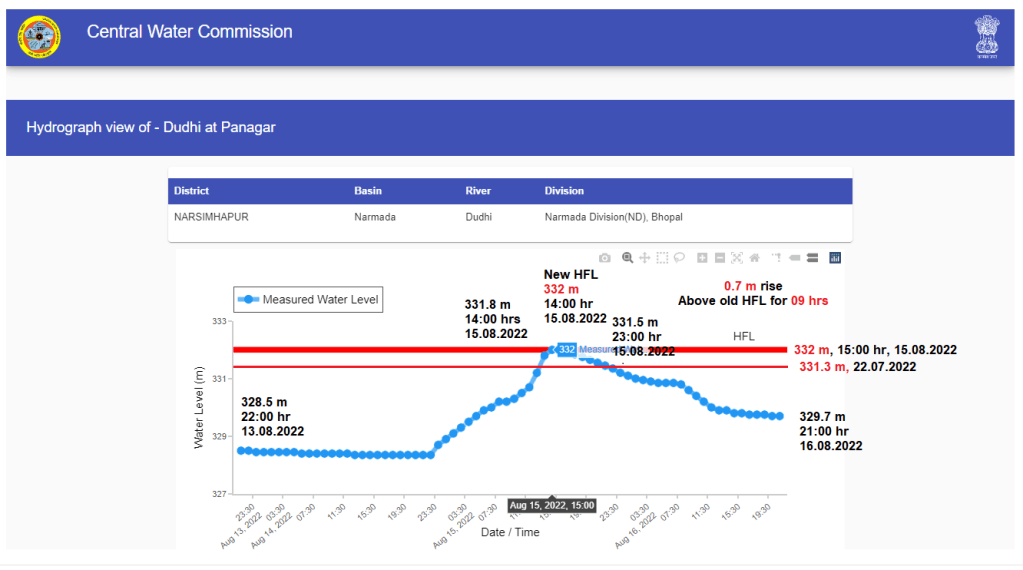Reset axes with the home icon
1023x570 pixels.
754,258
